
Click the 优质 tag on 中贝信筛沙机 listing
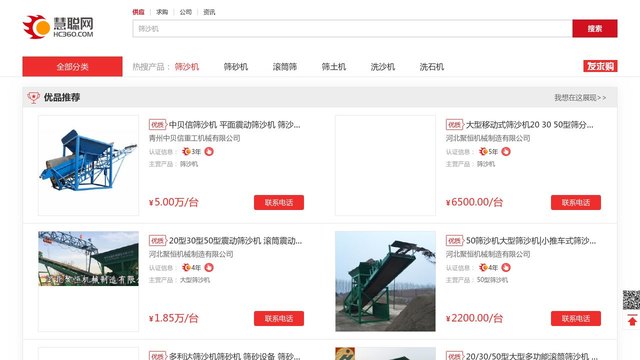158,124
